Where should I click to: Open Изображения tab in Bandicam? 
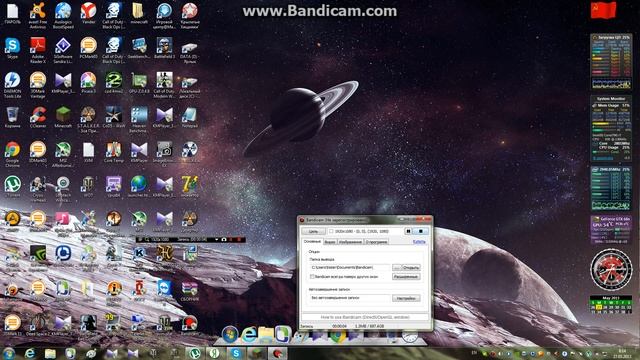tap(350, 242)
